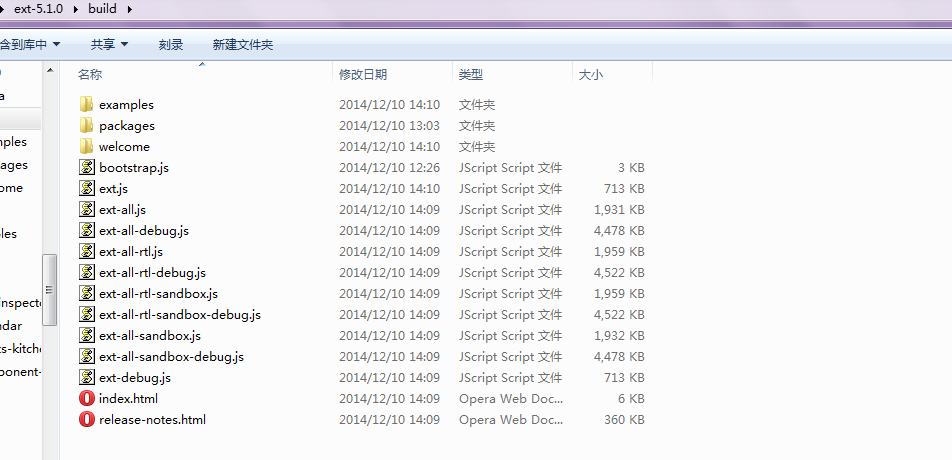Select the file name ext-debug.js
Viewport: 952px width, 460px height.
[135, 377]
